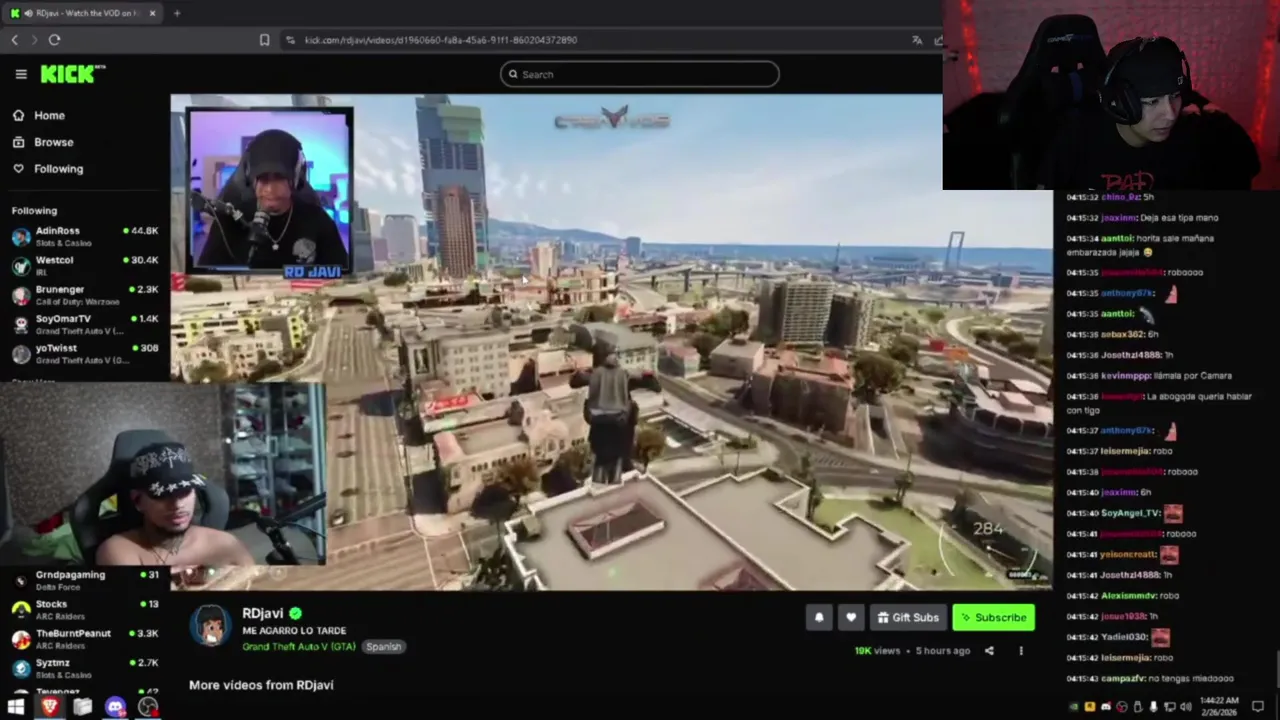Screen dimensions: 1280x720
Task: Click username SoyAngel_TV in chat replay
Action: point(1130,513)
